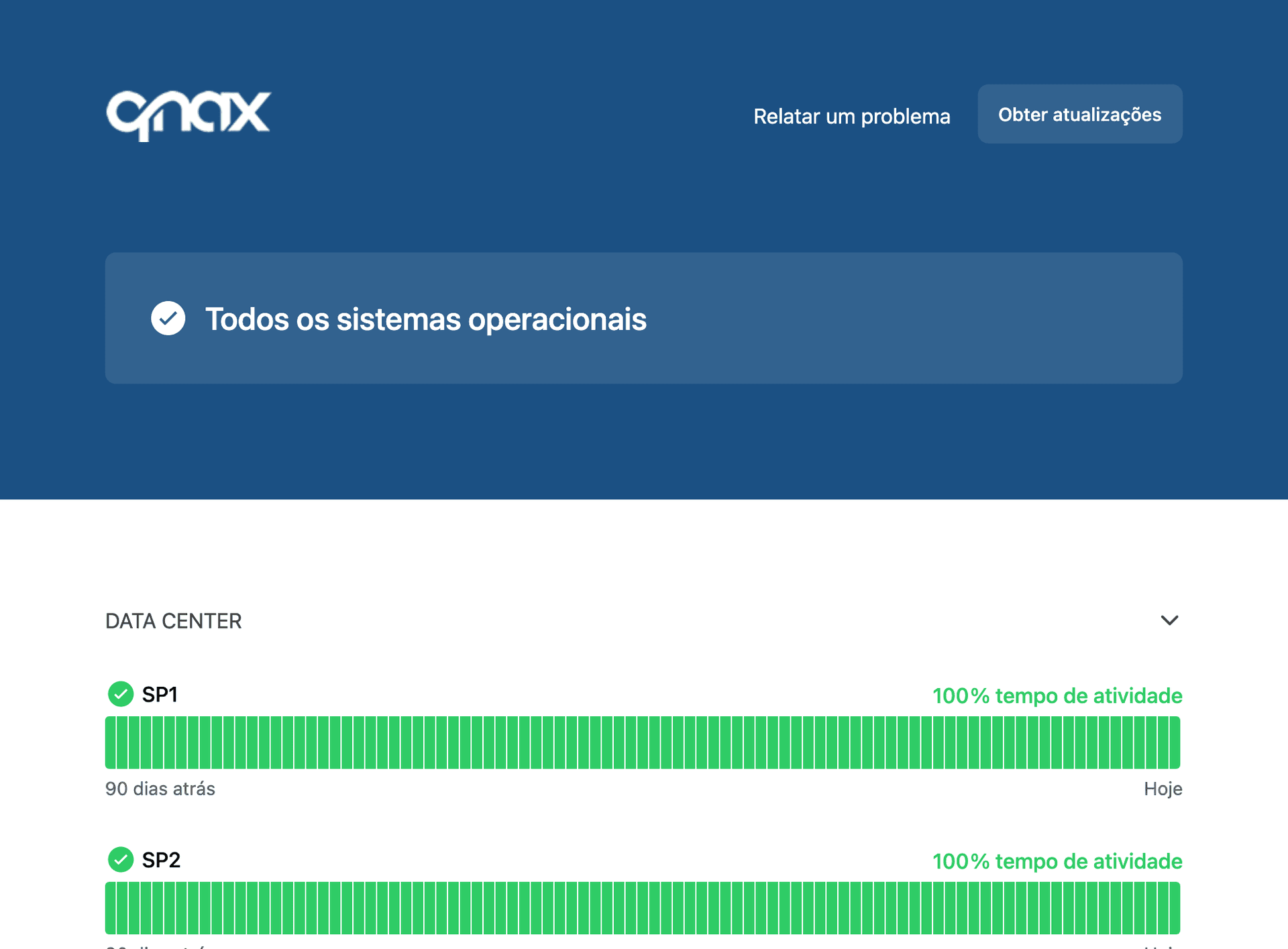Open Relatar um problema link
Image resolution: width=1288 pixels, height=949 pixels.
[851, 116]
